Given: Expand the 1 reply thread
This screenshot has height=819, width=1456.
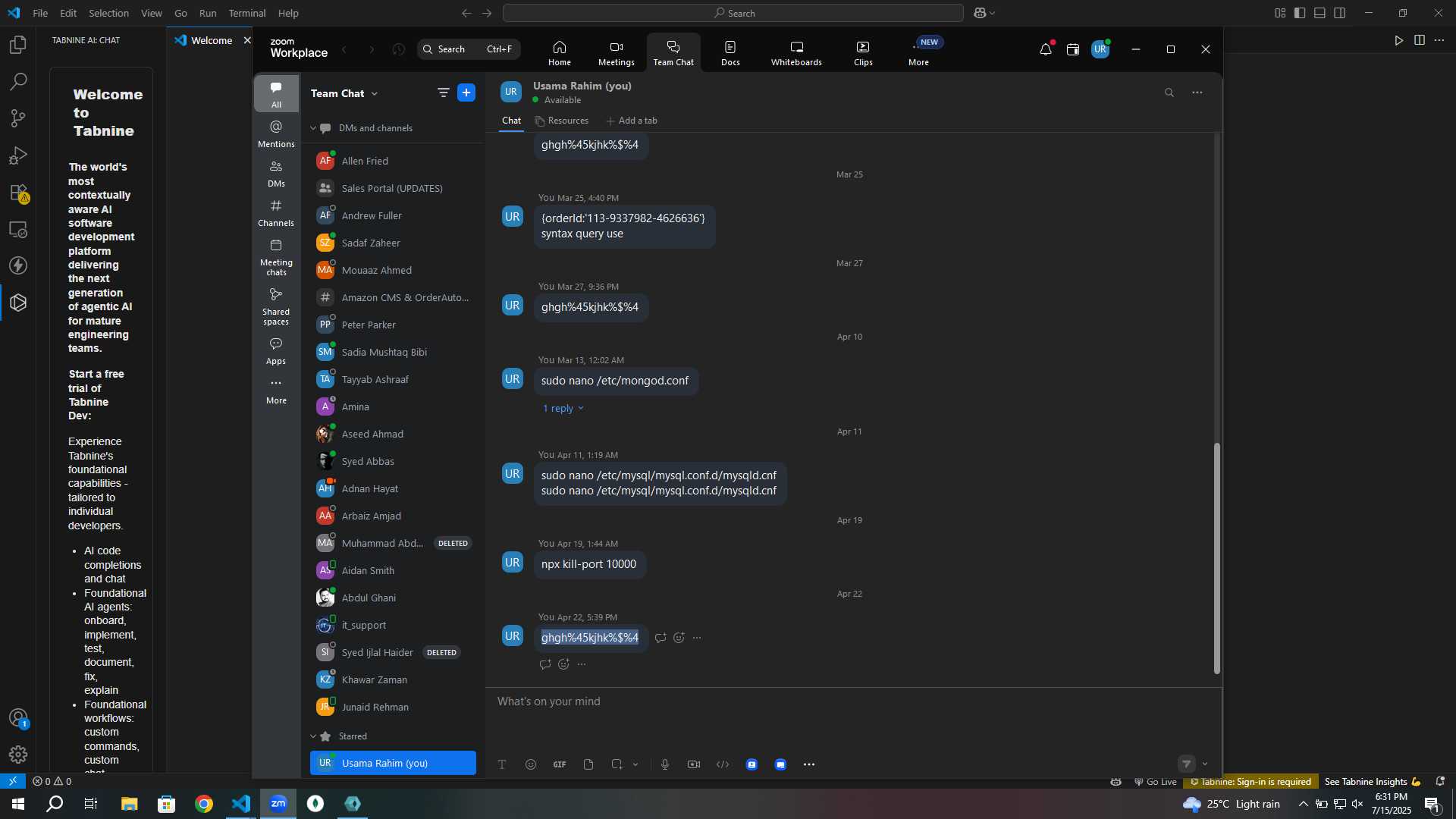Looking at the screenshot, I should click(563, 408).
